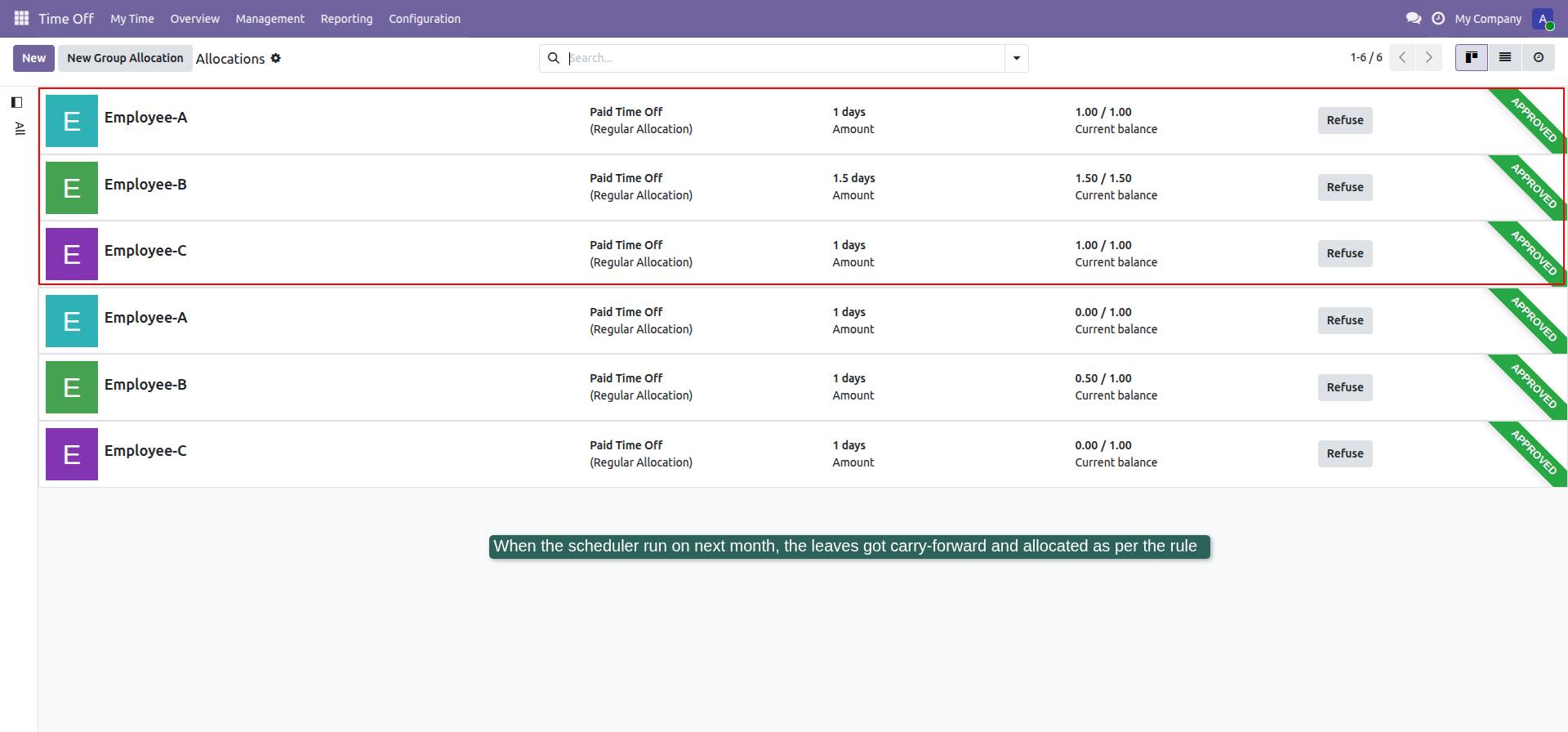Refuse Employee-B allocation of 1.5 days
The image size is (1568, 732).
(1345, 187)
